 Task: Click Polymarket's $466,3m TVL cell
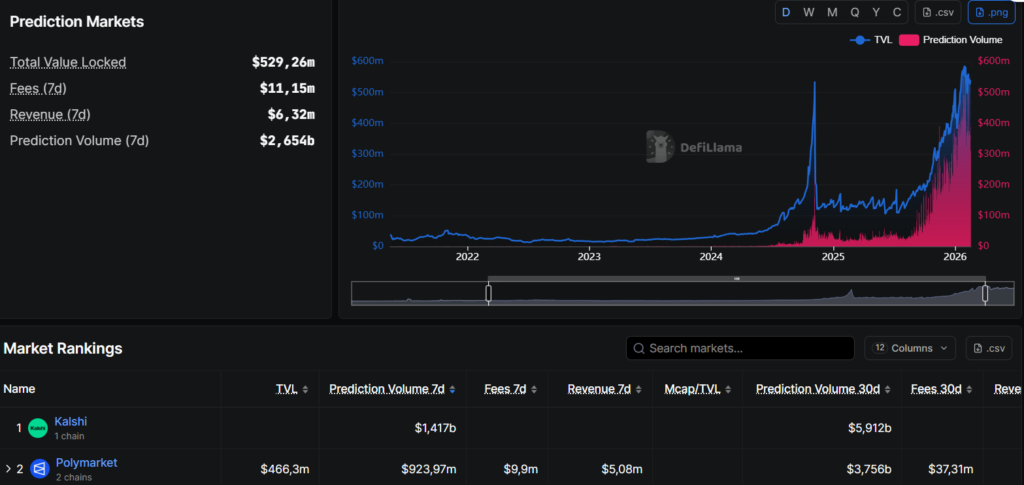click(285, 469)
